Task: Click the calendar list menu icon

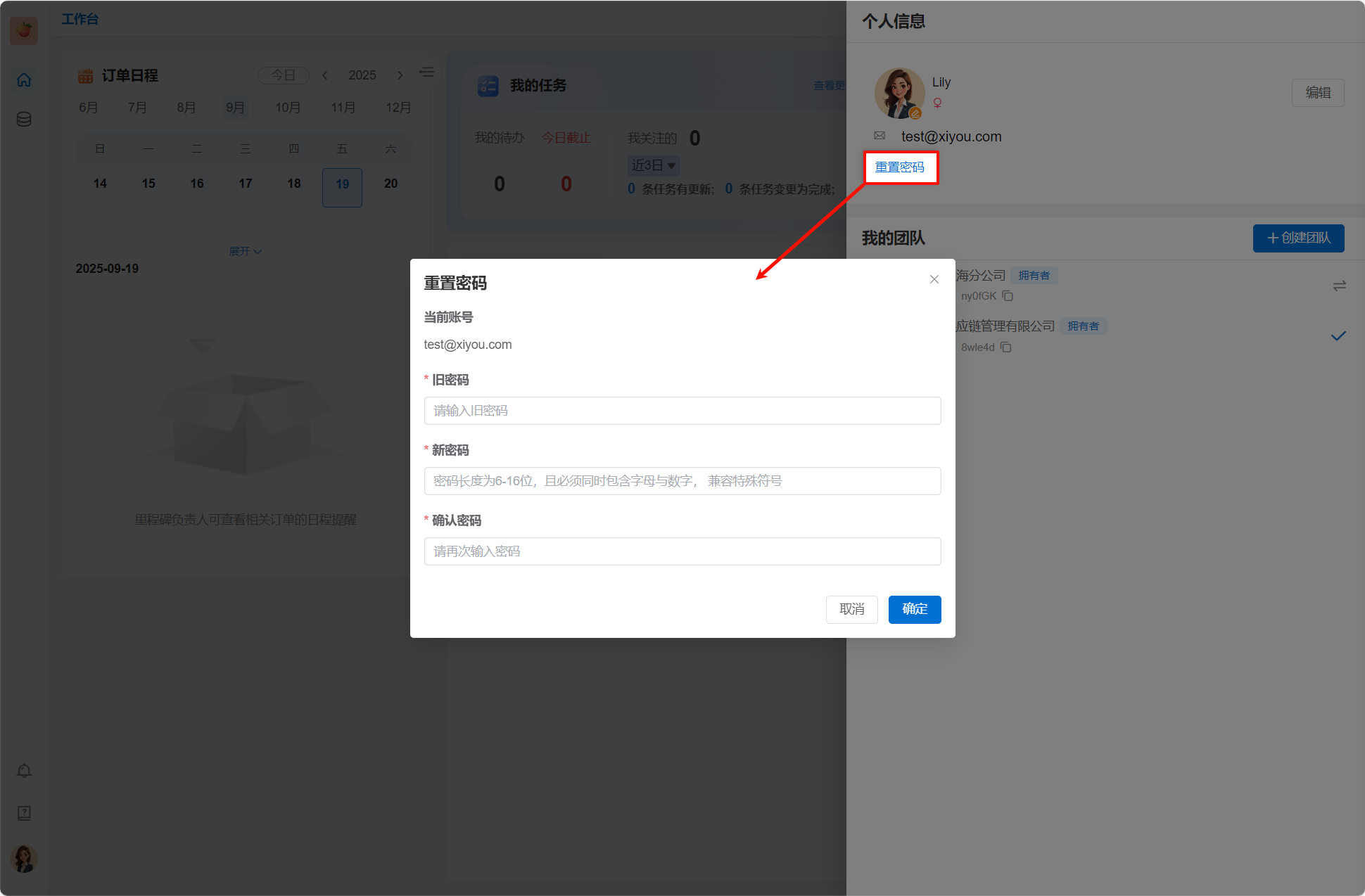Action: tap(426, 72)
